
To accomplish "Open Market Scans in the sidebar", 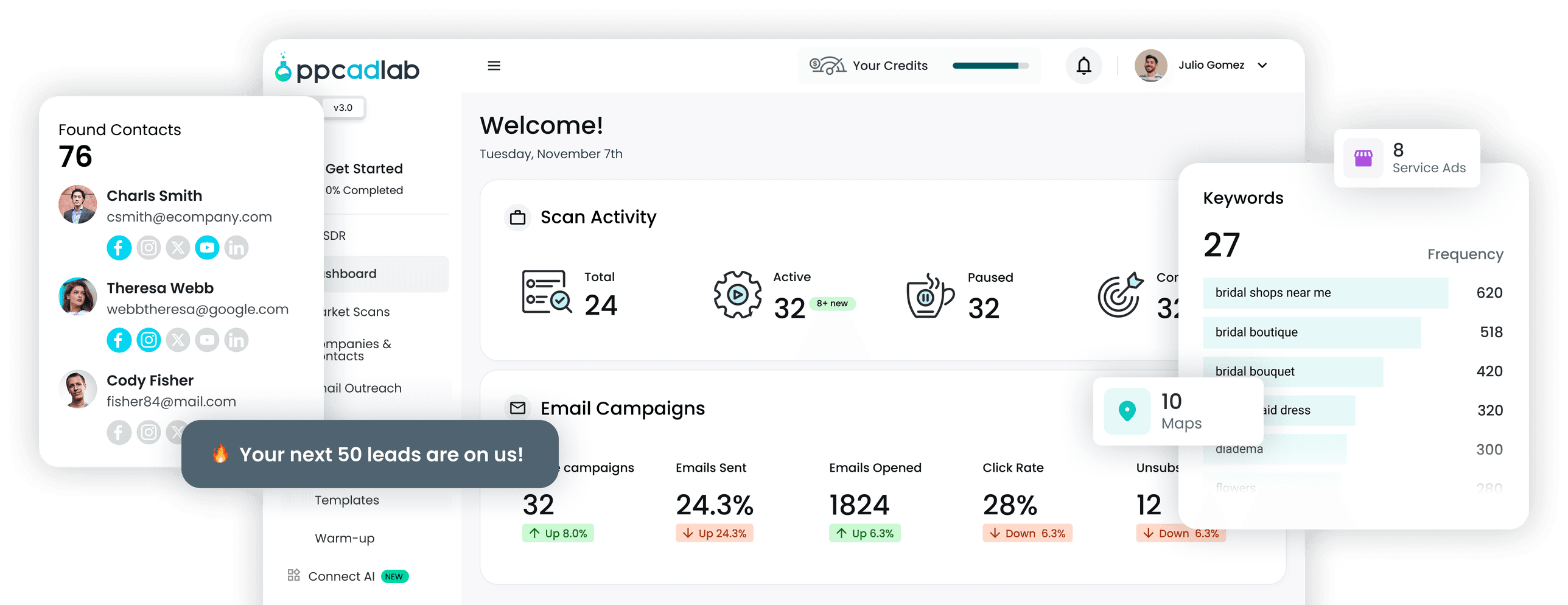I will [x=356, y=312].
